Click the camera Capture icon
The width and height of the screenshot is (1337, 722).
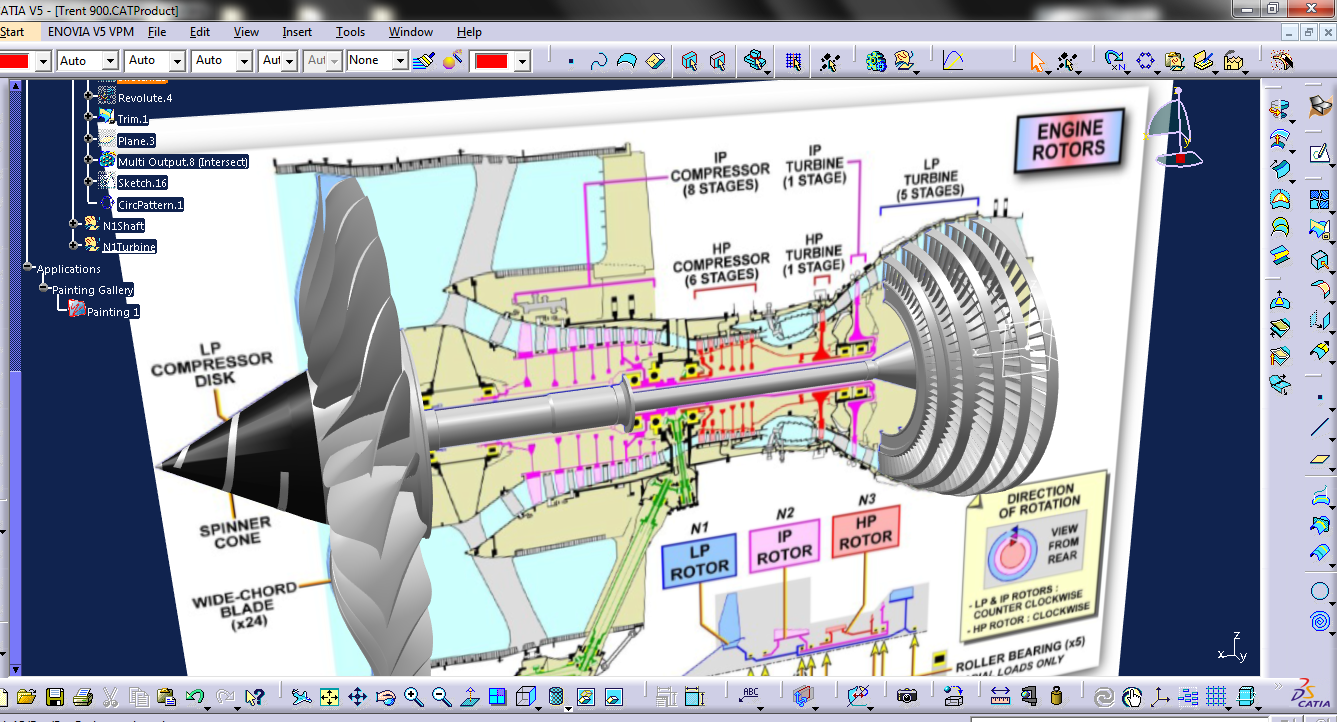click(x=907, y=696)
